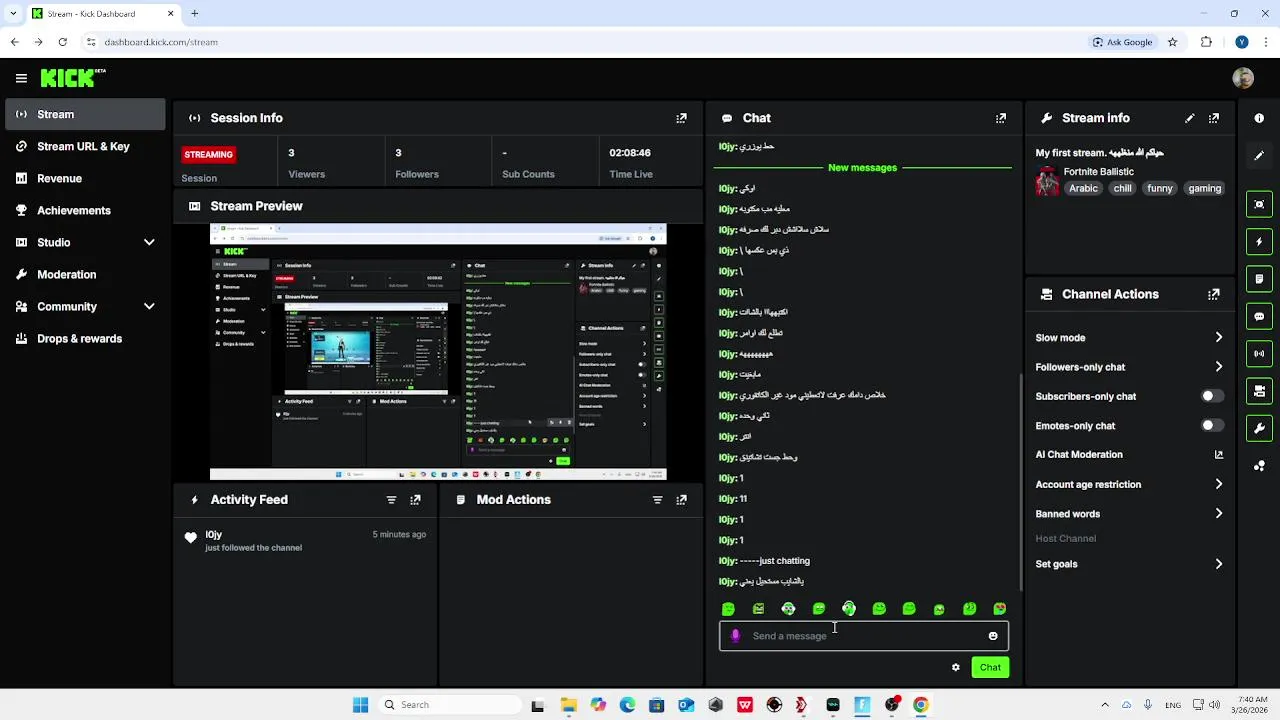
Task: Toggle the chat bubble widget icon in right sidebar
Action: click(x=1259, y=316)
